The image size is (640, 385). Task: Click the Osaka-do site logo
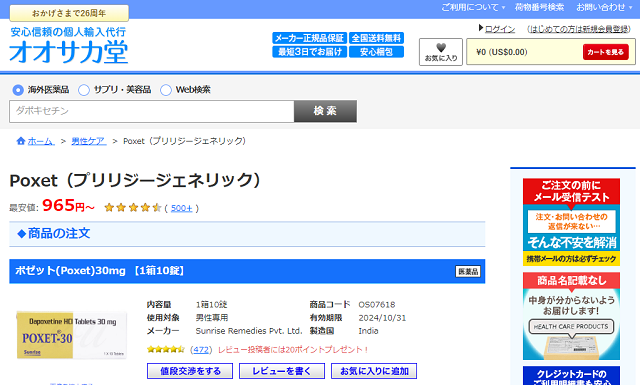coord(69,53)
